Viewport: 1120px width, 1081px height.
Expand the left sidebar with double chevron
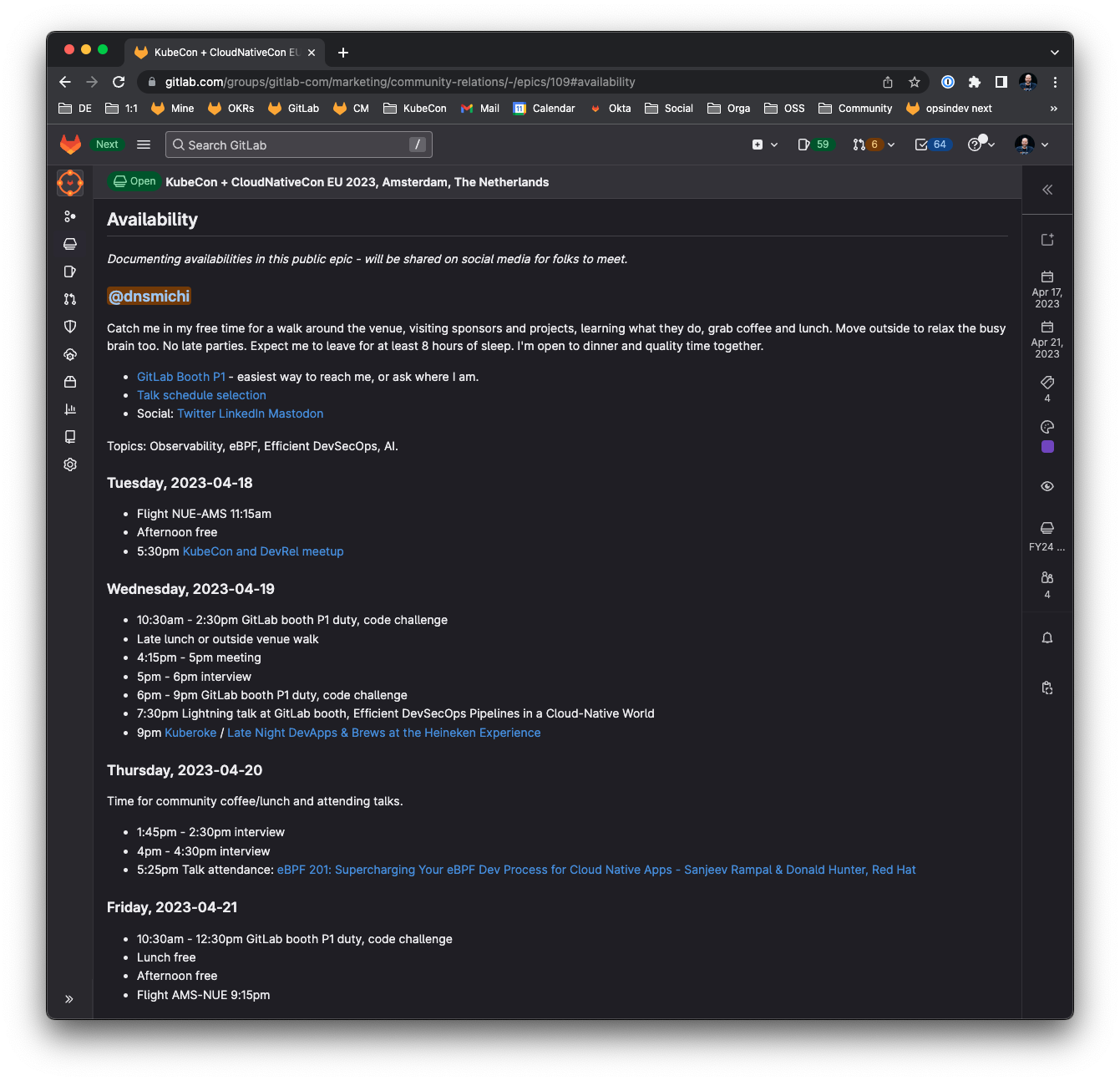tap(69, 999)
